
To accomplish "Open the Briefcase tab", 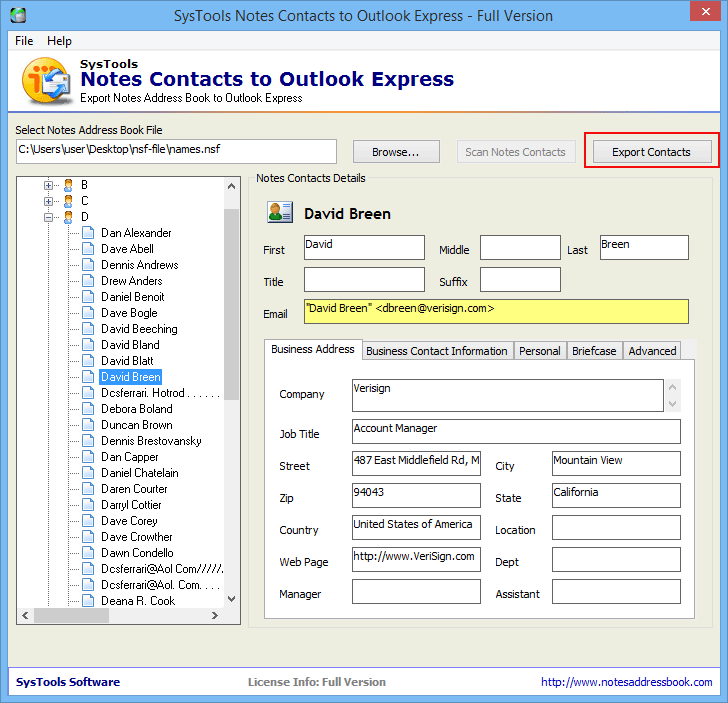I will 594,351.
